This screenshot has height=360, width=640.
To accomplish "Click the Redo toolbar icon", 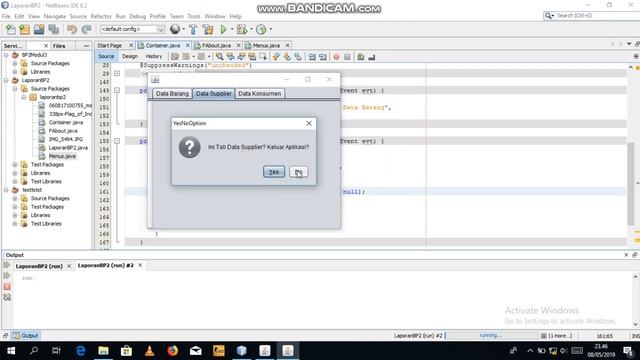I will pyautogui.click(x=86, y=29).
